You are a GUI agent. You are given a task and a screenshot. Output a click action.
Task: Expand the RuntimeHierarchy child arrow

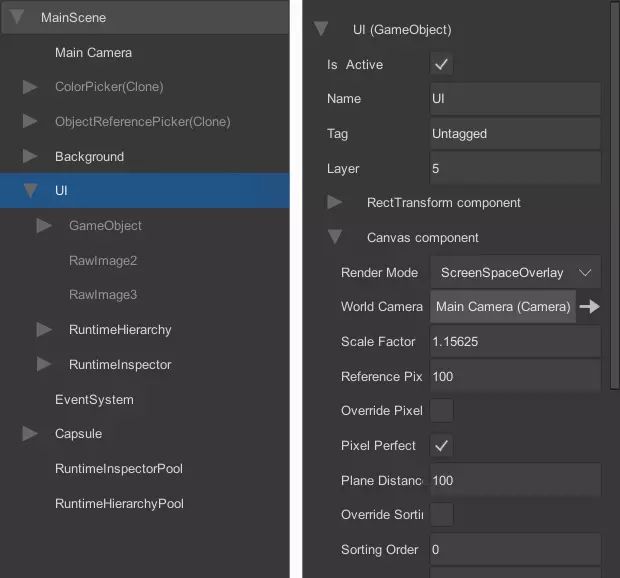44,329
